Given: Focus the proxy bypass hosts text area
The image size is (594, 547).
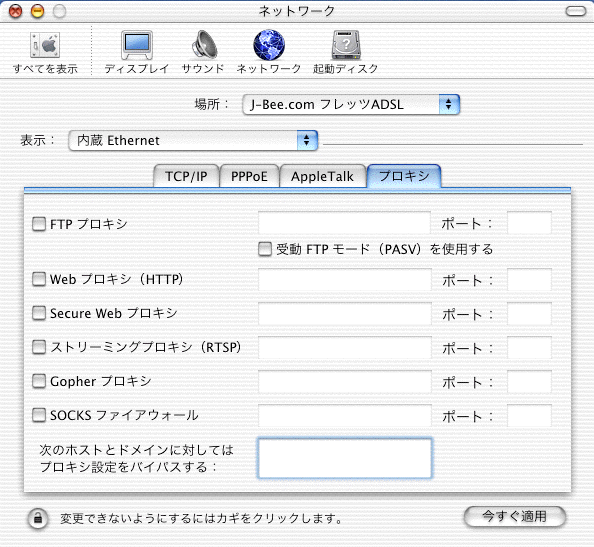Looking at the screenshot, I should (x=345, y=458).
